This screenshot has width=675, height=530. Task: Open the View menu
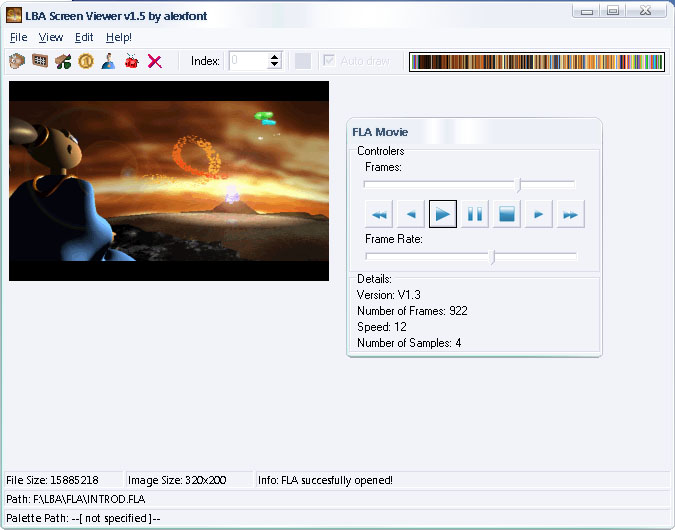[x=51, y=37]
